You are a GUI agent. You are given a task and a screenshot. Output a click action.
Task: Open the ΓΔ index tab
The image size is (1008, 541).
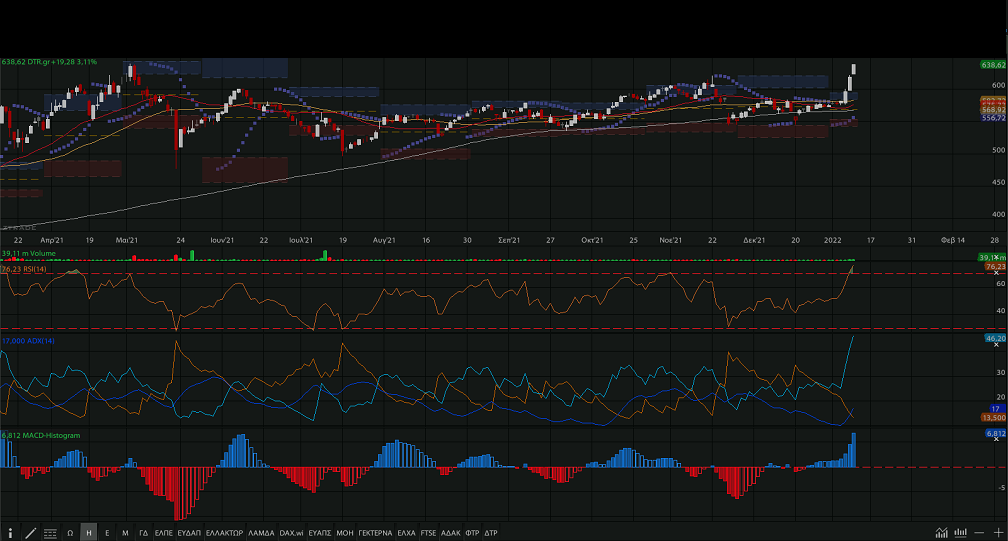point(143,533)
